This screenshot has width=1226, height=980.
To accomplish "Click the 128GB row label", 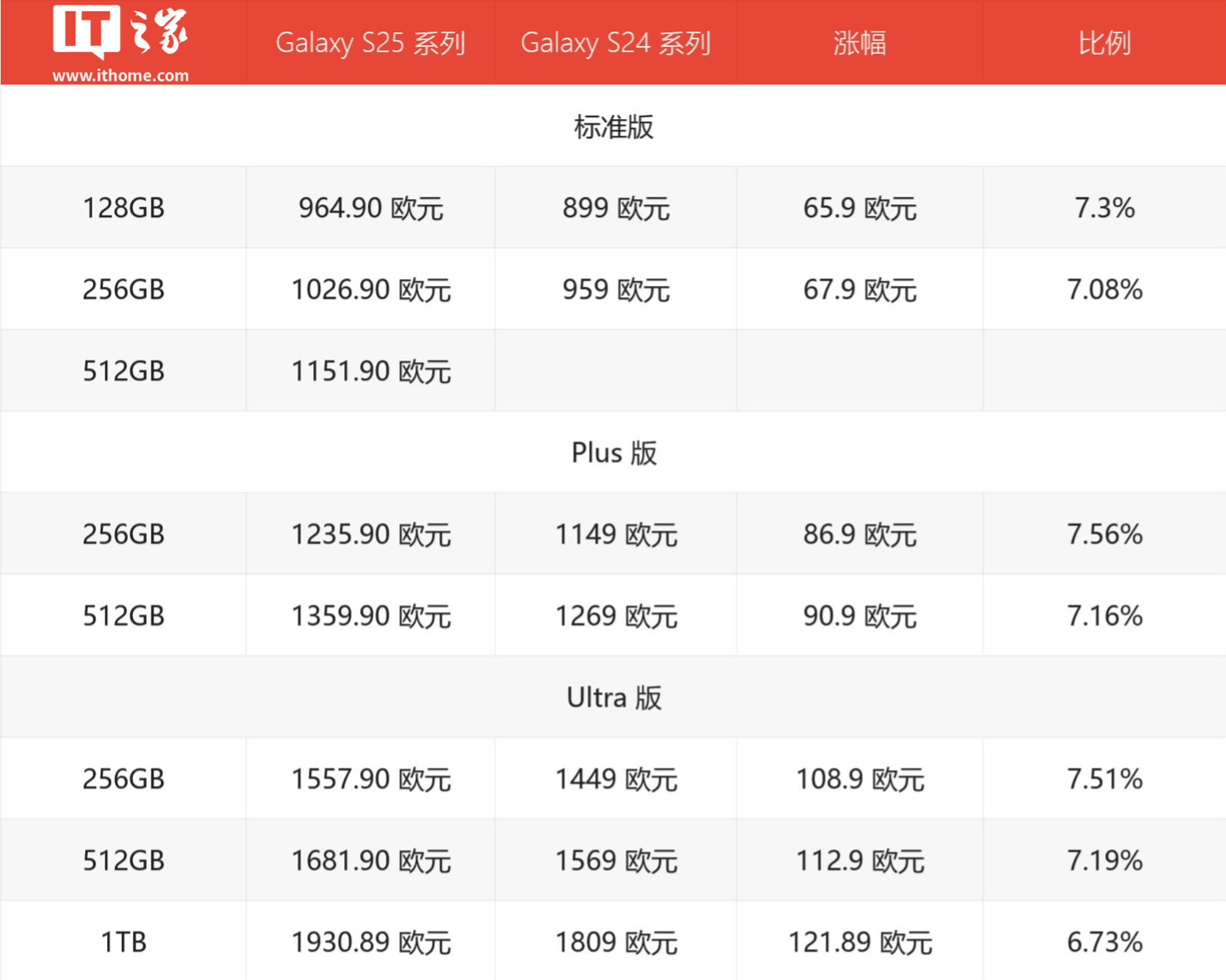I will tap(123, 208).
